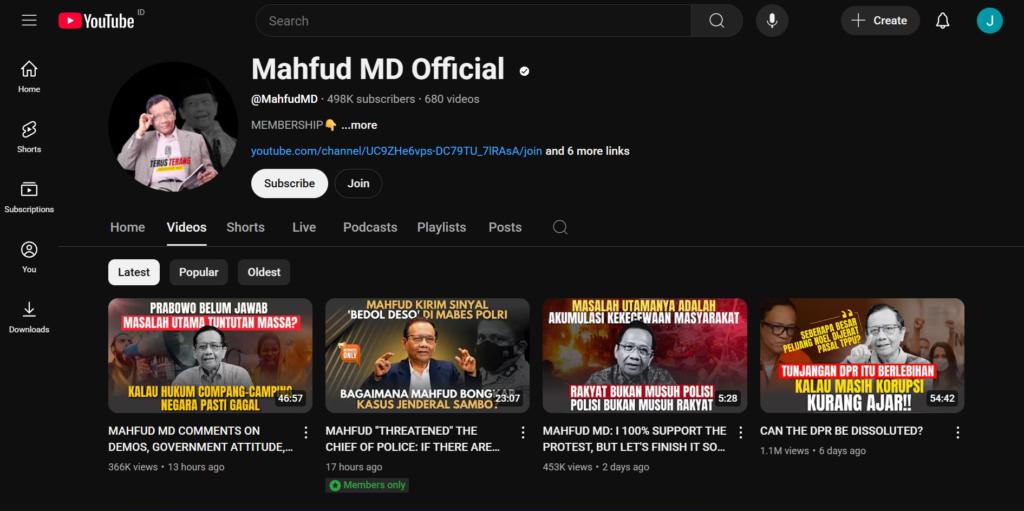This screenshot has width=1024, height=511.
Task: Click the Create button
Action: click(880, 21)
